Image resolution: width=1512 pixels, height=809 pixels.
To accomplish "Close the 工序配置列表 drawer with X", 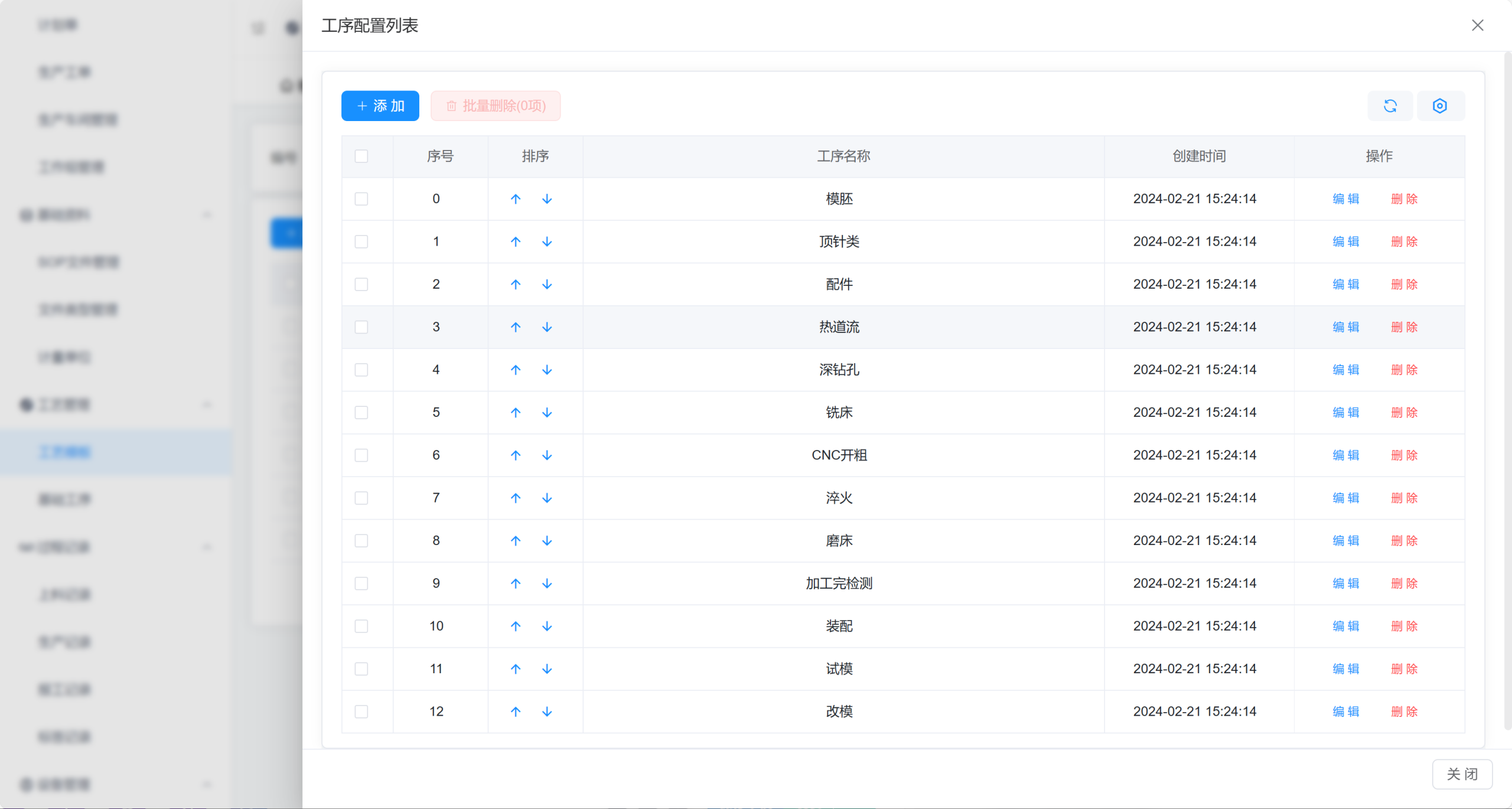I will pos(1478,25).
